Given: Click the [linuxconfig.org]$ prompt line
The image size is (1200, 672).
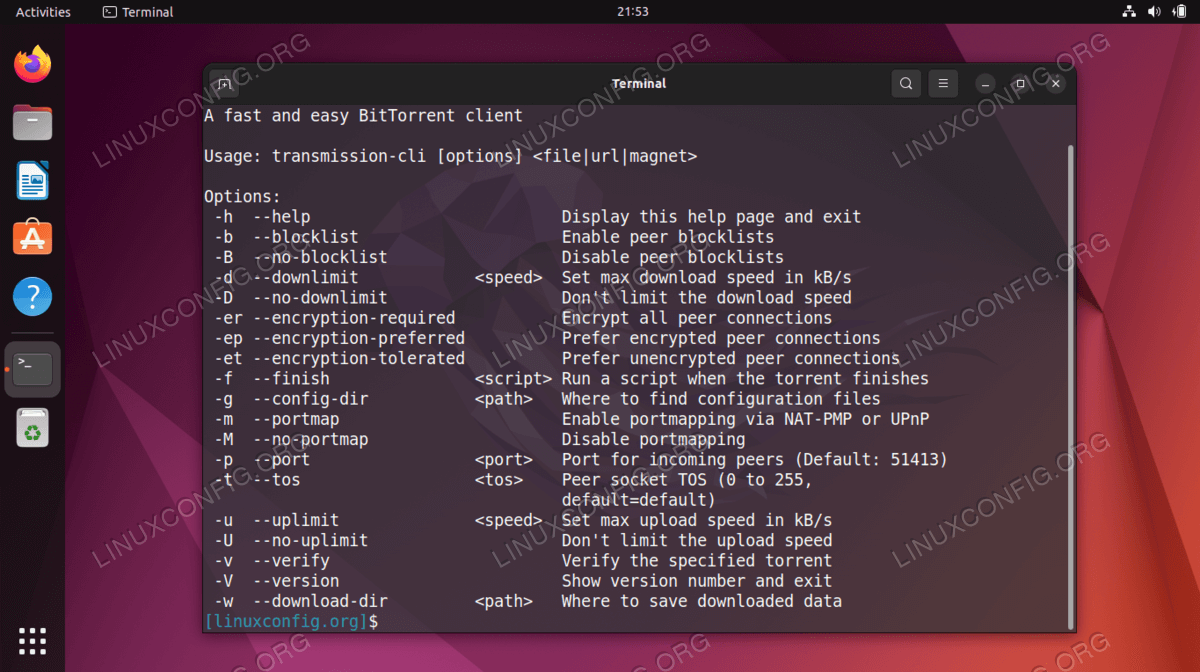Looking at the screenshot, I should pyautogui.click(x=291, y=621).
